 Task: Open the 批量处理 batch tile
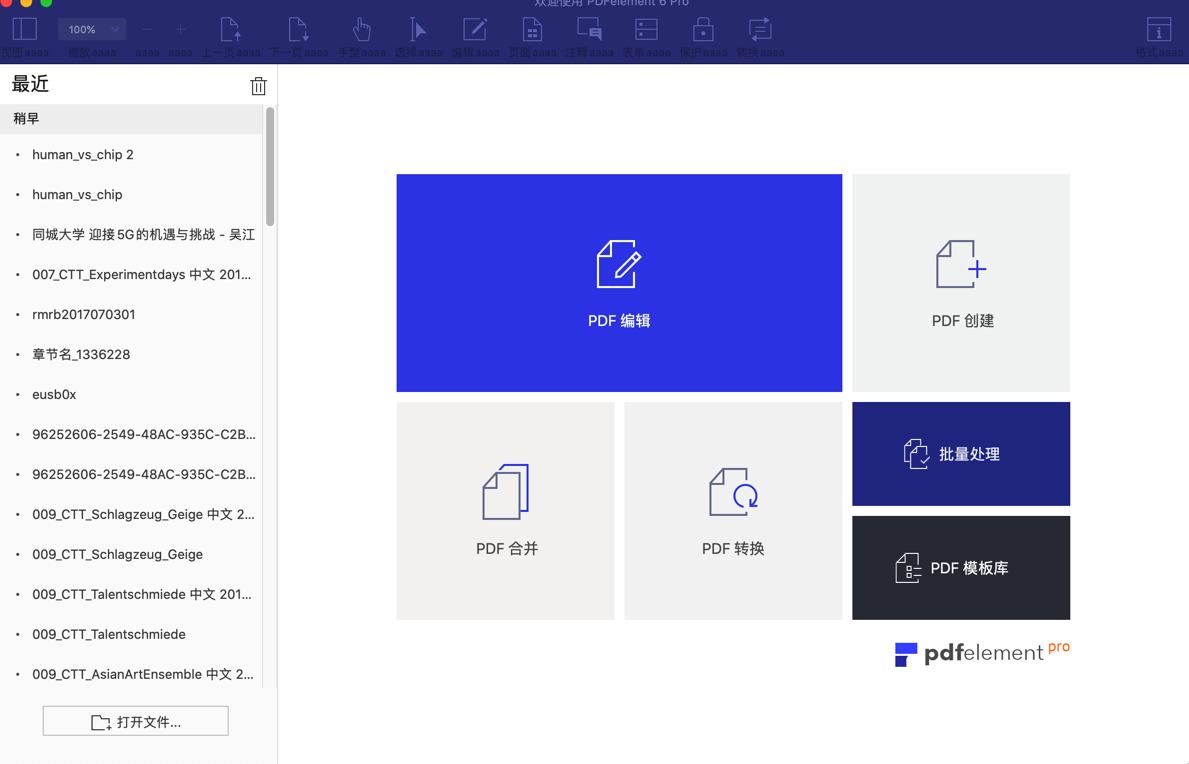point(961,454)
